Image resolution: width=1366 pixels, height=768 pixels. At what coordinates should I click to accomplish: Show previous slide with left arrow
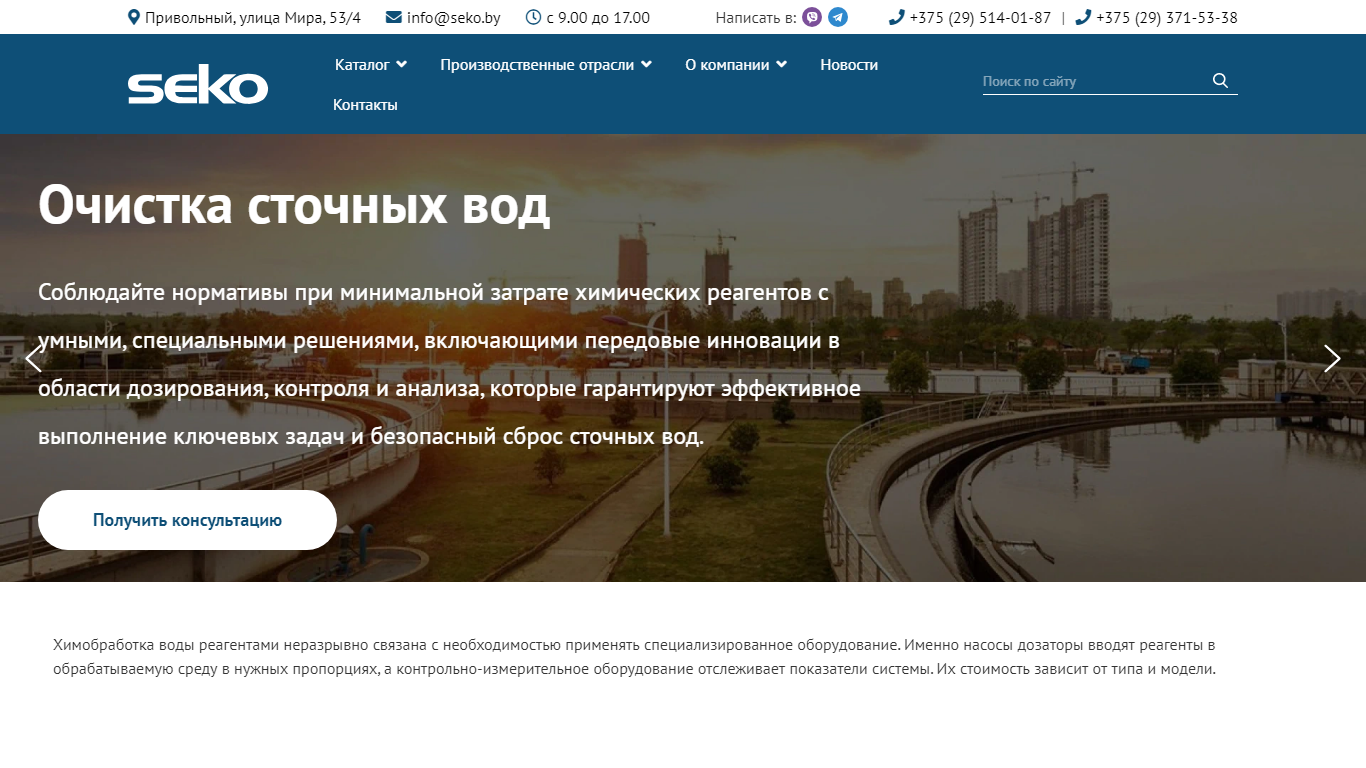pos(34,358)
